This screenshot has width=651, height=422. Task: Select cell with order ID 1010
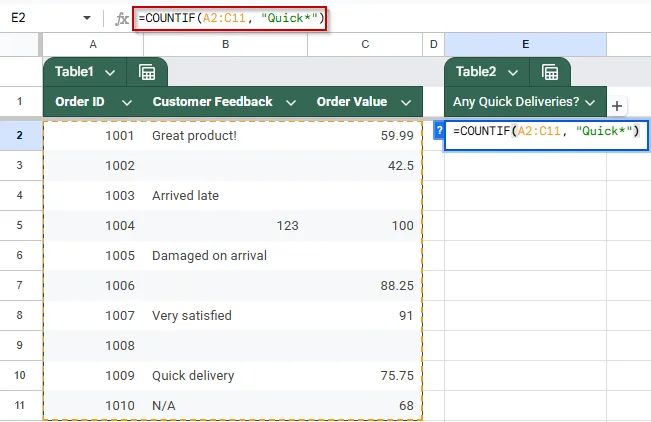tap(93, 405)
